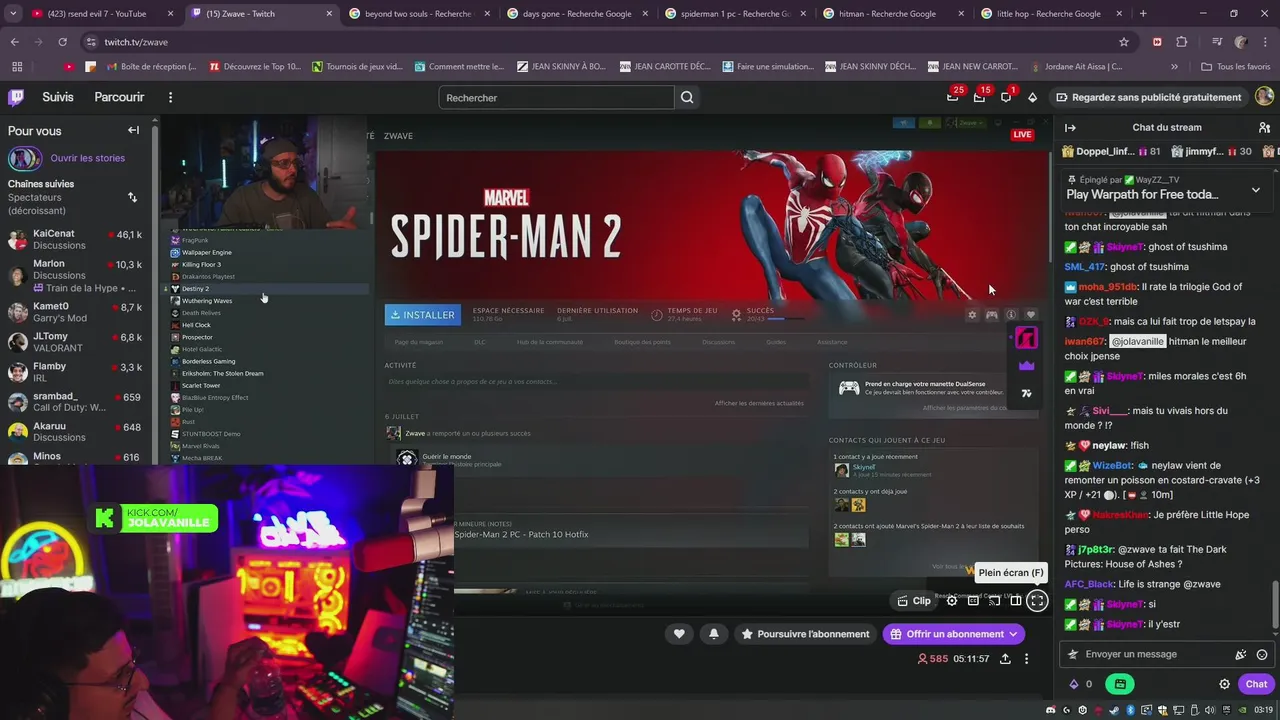
Task: Click Poursuivre l'abonnement button
Action: pyautogui.click(x=804, y=634)
